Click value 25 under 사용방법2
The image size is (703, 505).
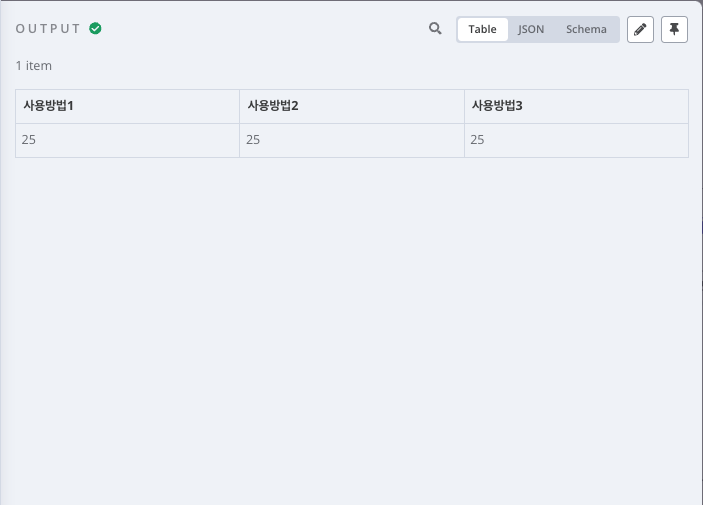(x=253, y=140)
